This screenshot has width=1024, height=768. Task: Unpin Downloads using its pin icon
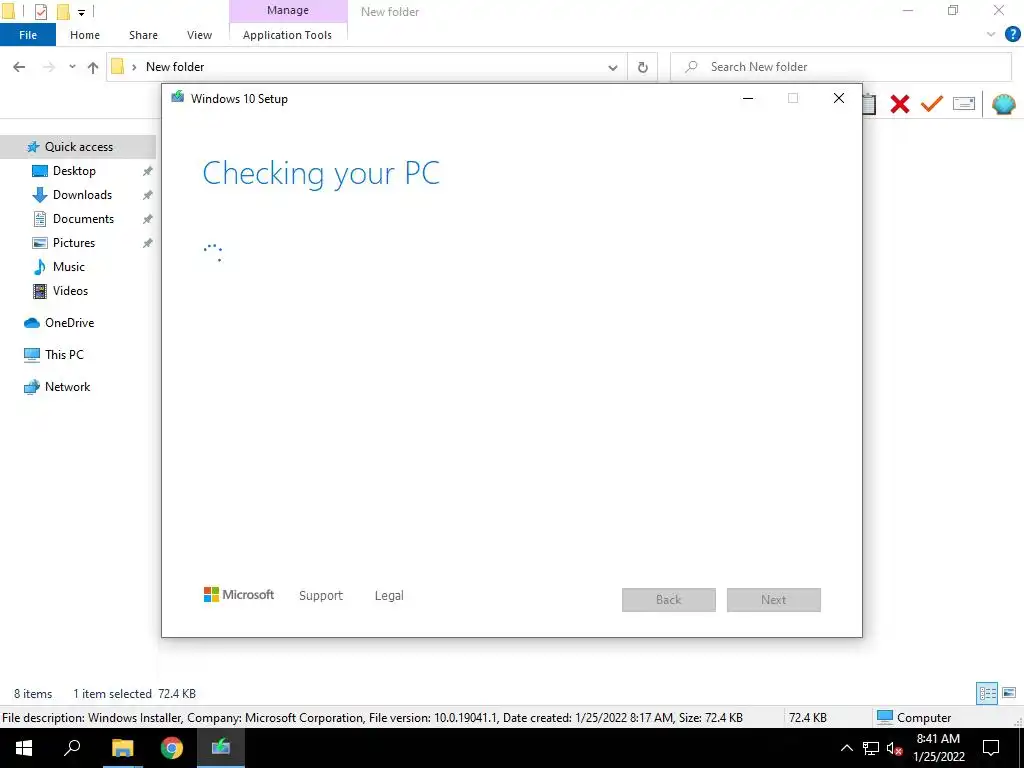(x=148, y=195)
